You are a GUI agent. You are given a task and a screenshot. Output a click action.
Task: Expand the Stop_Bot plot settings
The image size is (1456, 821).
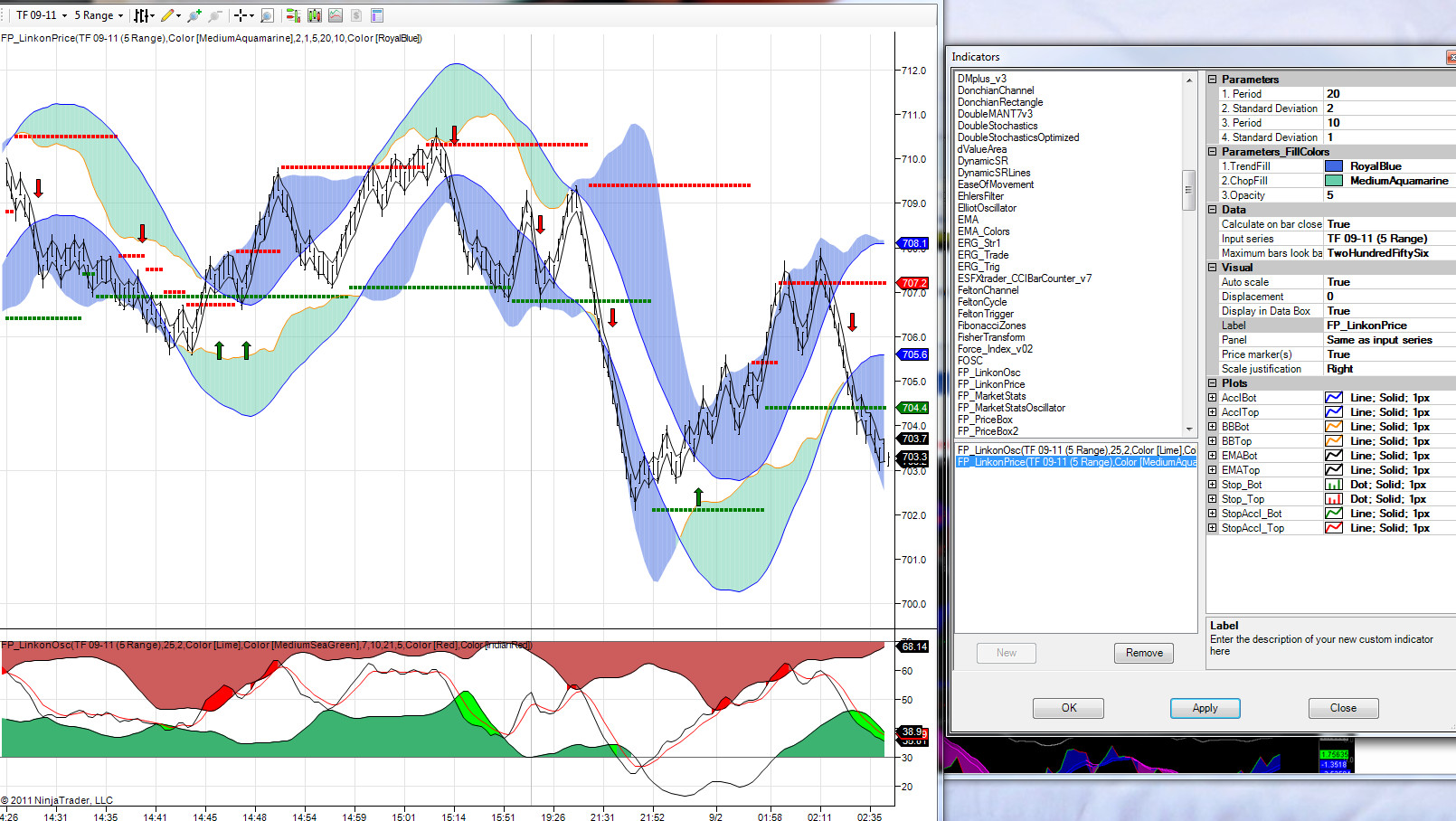(1213, 485)
